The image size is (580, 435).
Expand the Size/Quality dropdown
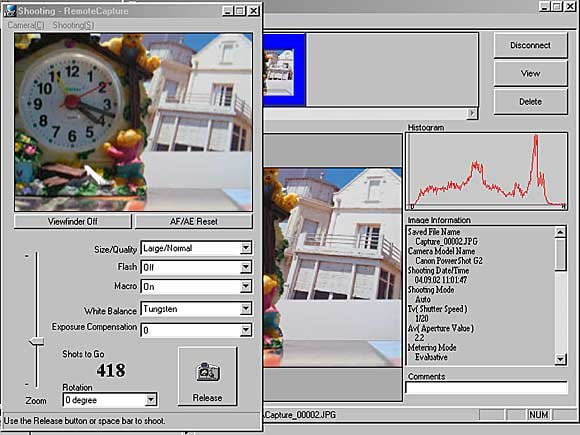(x=246, y=248)
